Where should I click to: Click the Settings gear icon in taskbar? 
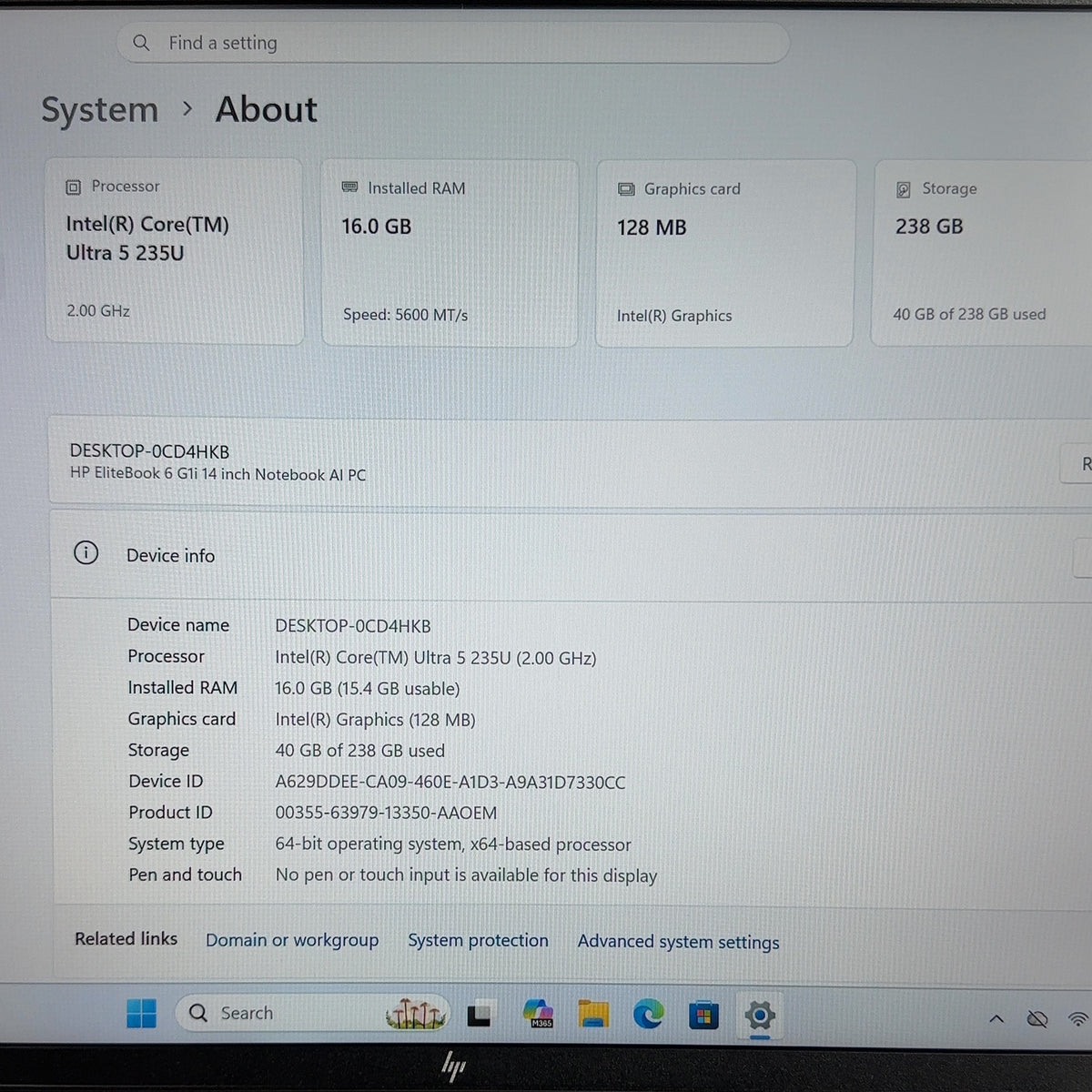point(760,1015)
